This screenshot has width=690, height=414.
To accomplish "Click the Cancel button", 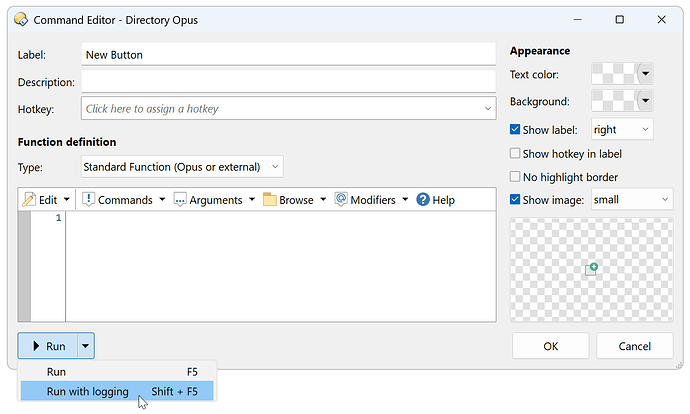I will click(x=635, y=346).
